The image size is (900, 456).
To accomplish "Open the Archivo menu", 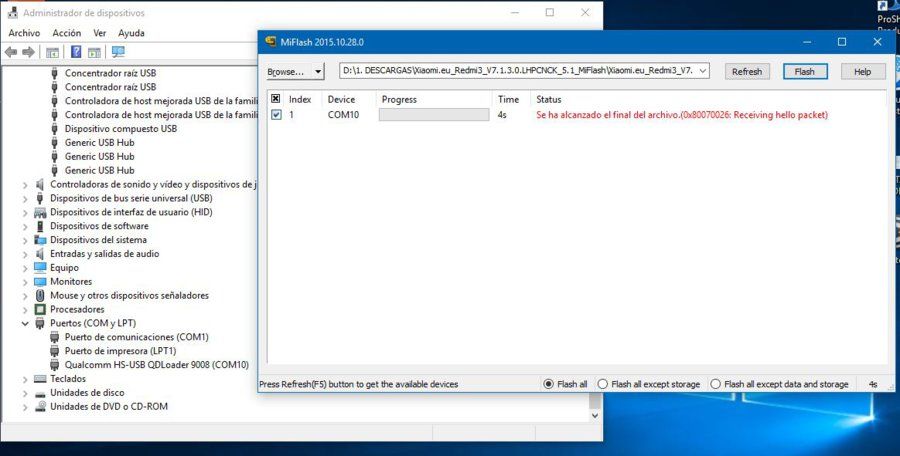I will pos(24,33).
